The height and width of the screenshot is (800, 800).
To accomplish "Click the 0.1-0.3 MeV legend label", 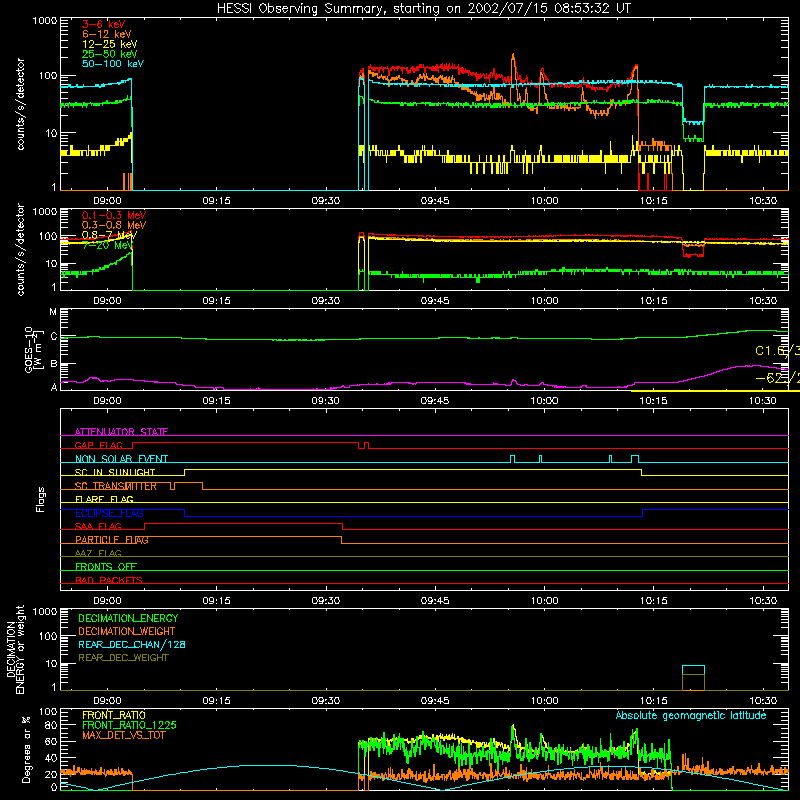I will (114, 215).
